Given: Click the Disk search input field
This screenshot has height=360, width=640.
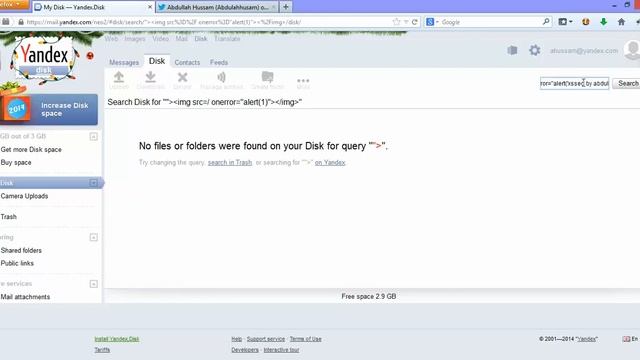Looking at the screenshot, I should [x=574, y=83].
